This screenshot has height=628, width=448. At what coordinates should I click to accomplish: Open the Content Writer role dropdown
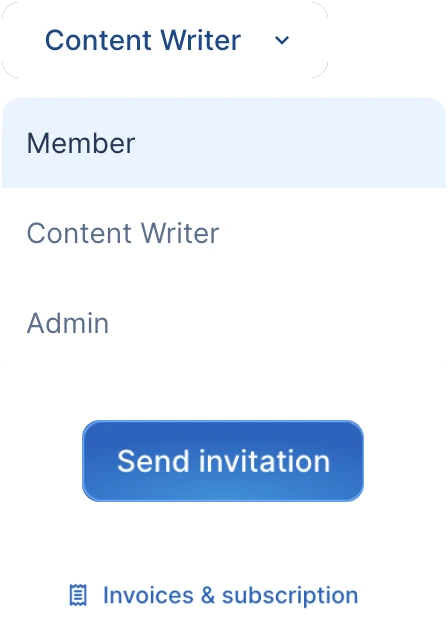pyautogui.click(x=165, y=40)
